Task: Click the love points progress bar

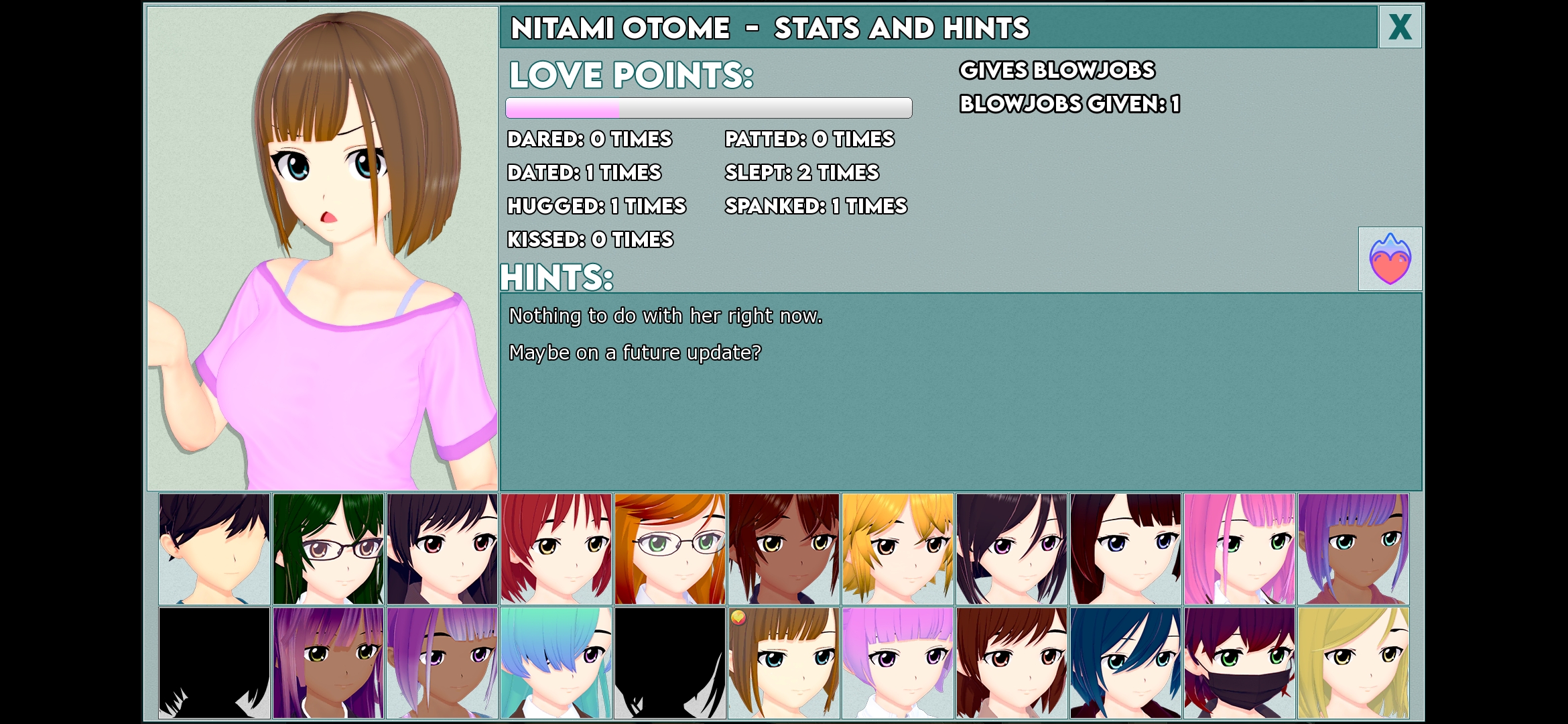Action: pyautogui.click(x=708, y=108)
